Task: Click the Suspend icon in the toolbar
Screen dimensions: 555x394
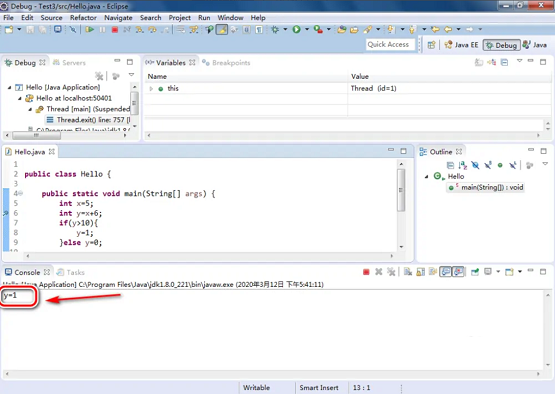Action: (x=102, y=30)
